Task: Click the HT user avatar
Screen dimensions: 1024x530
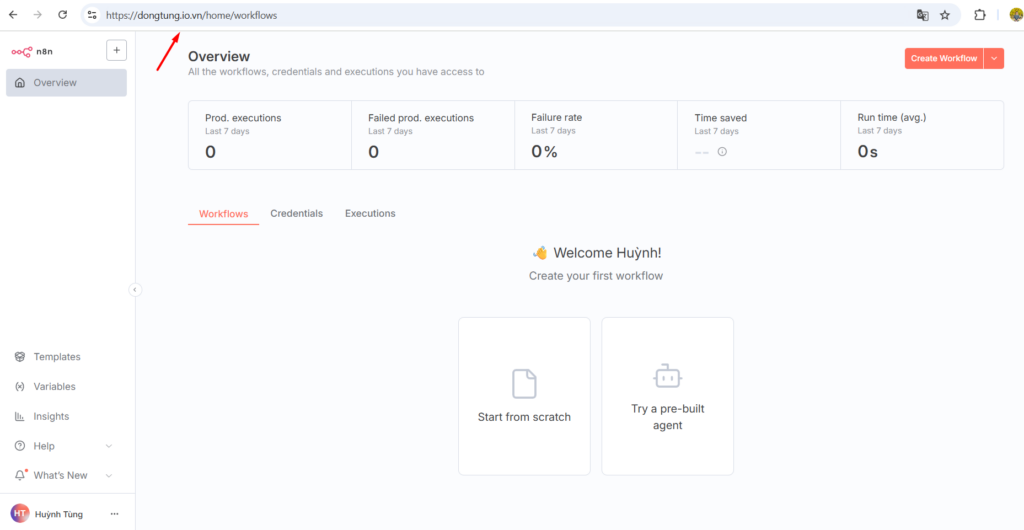Action: tap(20, 514)
